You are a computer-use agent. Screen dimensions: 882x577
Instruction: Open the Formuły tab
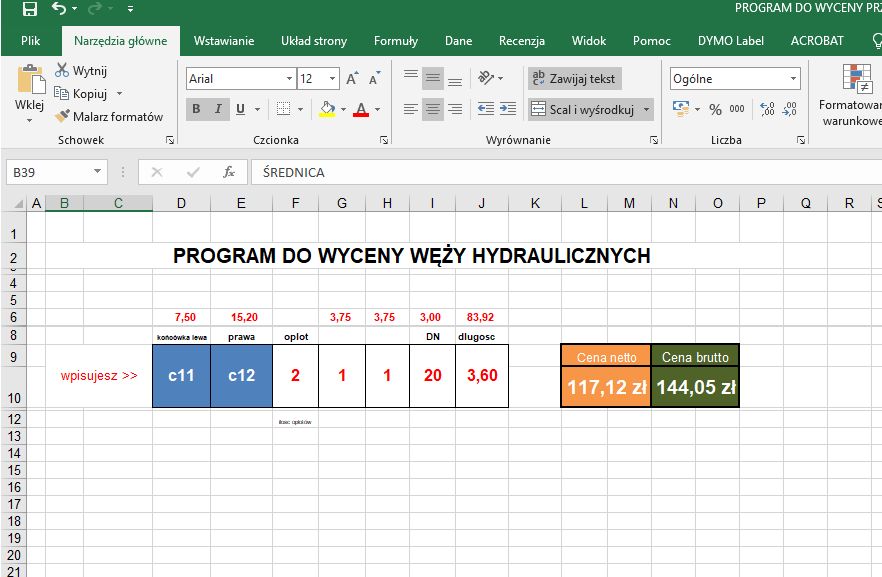click(396, 40)
